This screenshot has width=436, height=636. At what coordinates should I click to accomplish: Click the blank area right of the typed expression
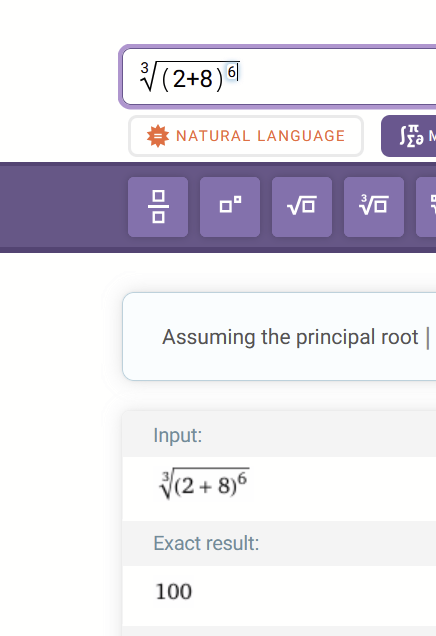coord(337,77)
